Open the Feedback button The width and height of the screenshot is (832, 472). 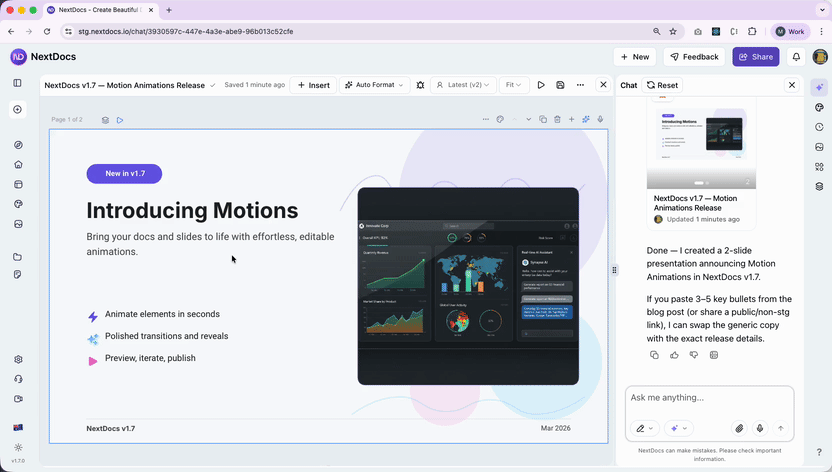coord(694,57)
